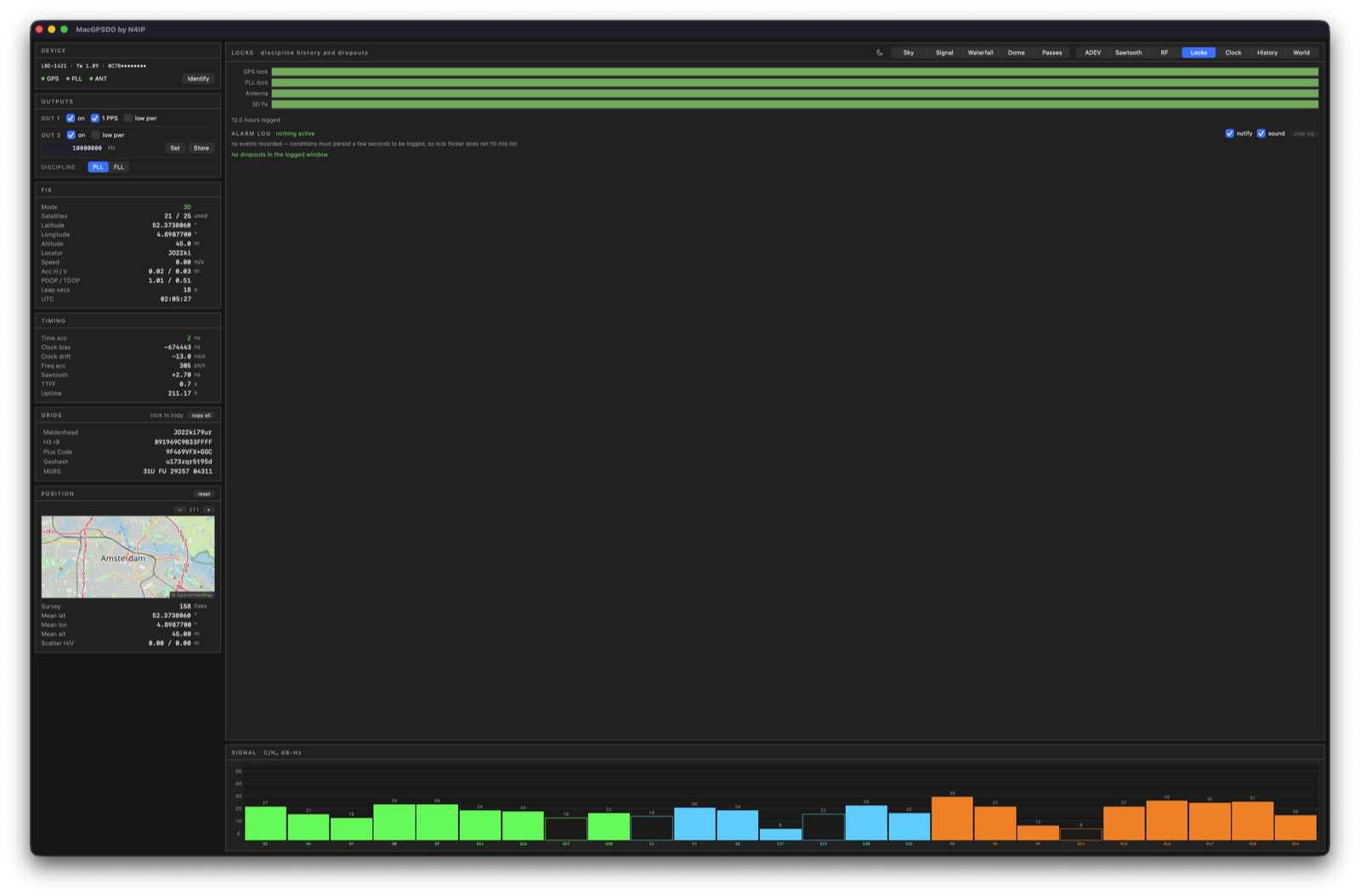Image resolution: width=1360 pixels, height=896 pixels.
Task: Open the Dome tab
Action: pyautogui.click(x=1016, y=53)
